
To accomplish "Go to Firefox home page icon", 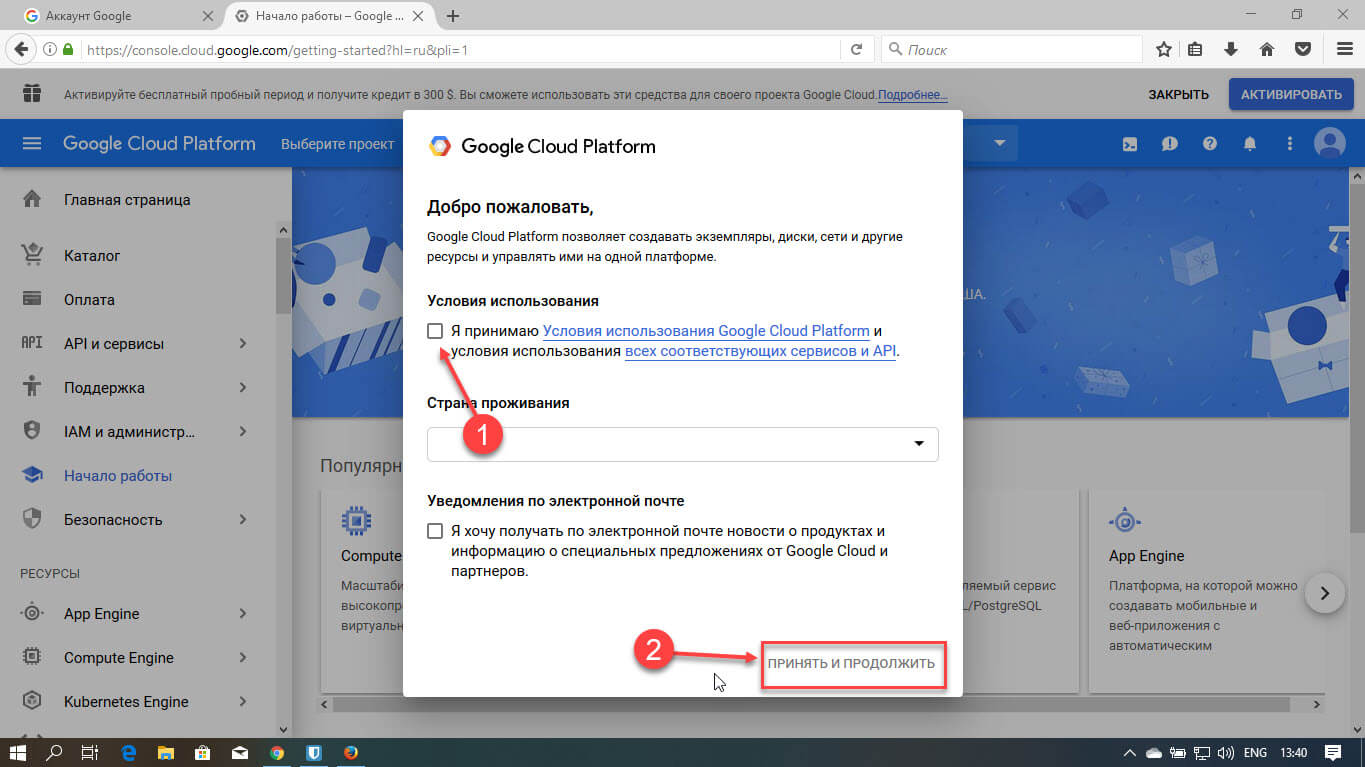I will 1267,49.
